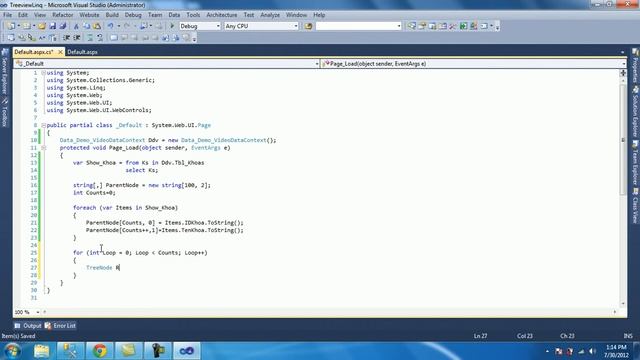Click the Open File toolbar icon
640x360 pixels.
(x=42, y=26)
